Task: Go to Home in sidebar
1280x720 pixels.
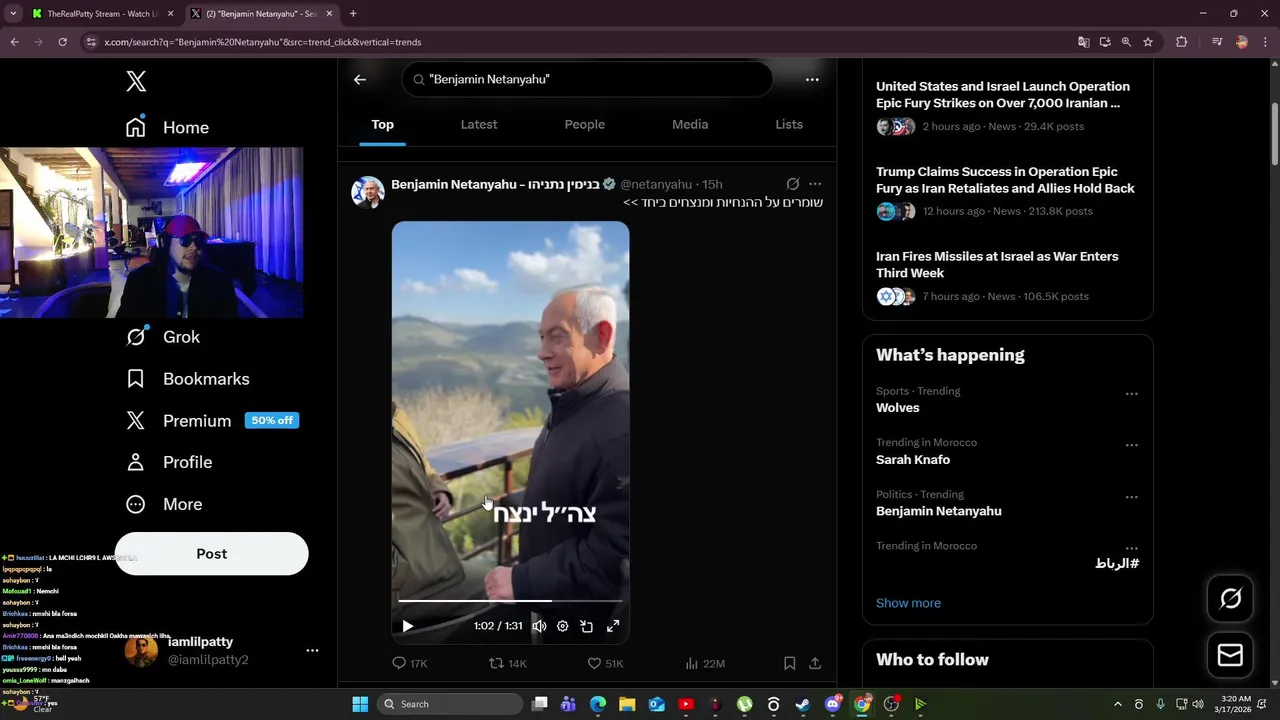Action: [x=167, y=127]
